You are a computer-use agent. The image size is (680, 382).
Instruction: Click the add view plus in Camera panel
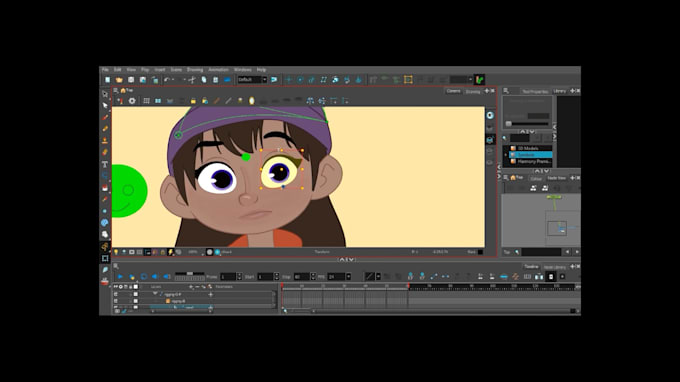(x=487, y=91)
